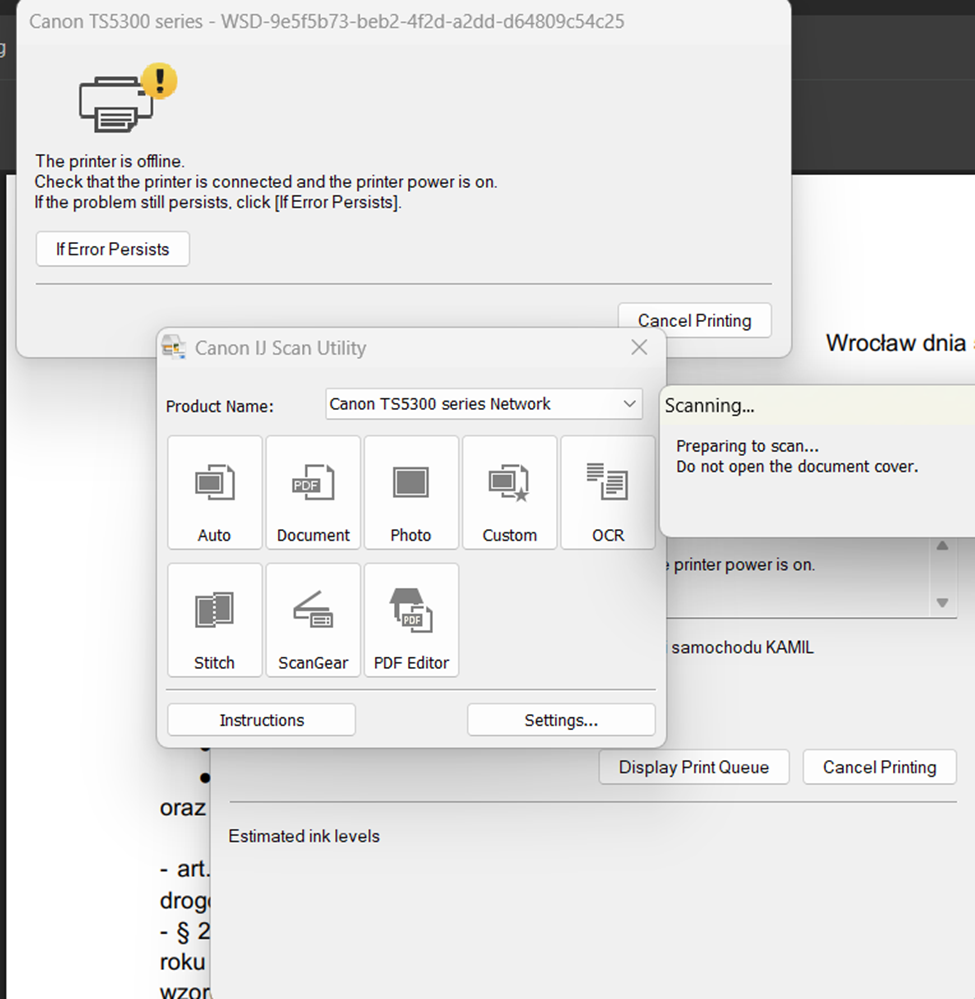This screenshot has height=999, width=975.
Task: Cancel printing in the offline warning window
Action: coord(694,320)
